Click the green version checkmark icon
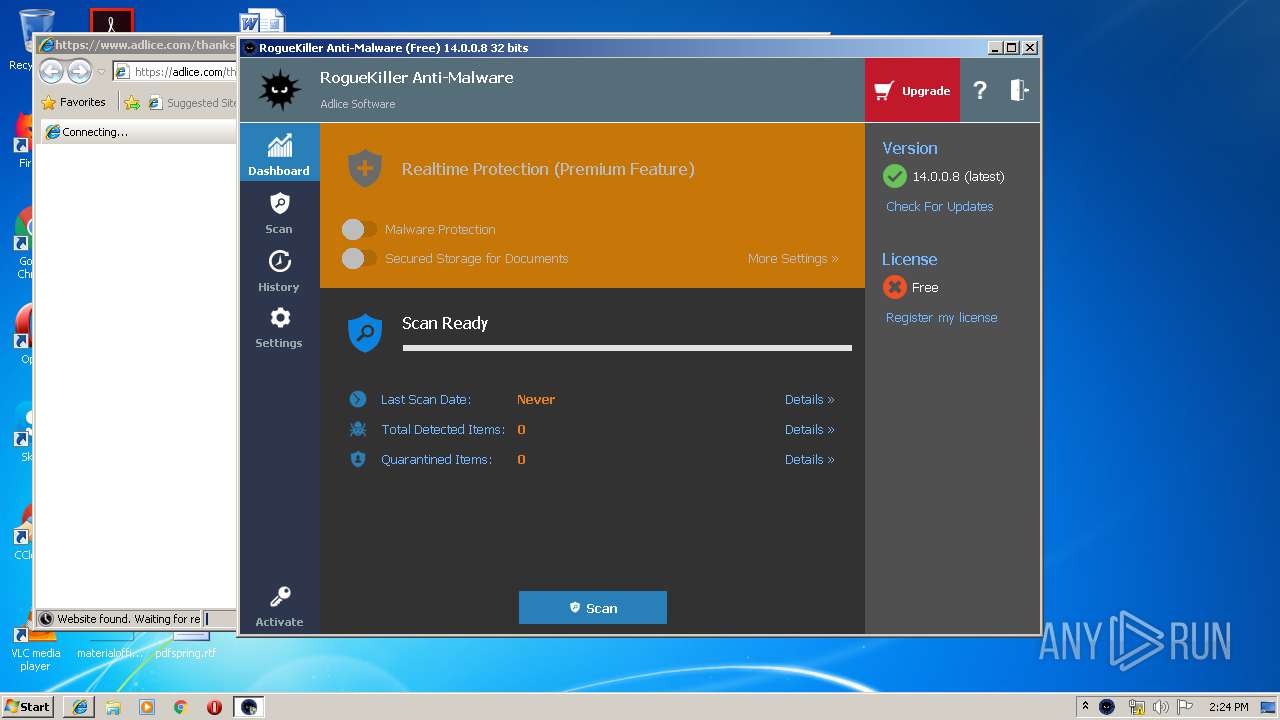The width and height of the screenshot is (1280, 720). pos(895,176)
